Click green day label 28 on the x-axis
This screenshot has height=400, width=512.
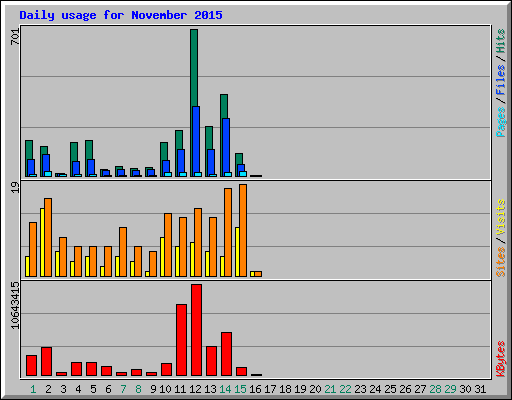(x=435, y=389)
